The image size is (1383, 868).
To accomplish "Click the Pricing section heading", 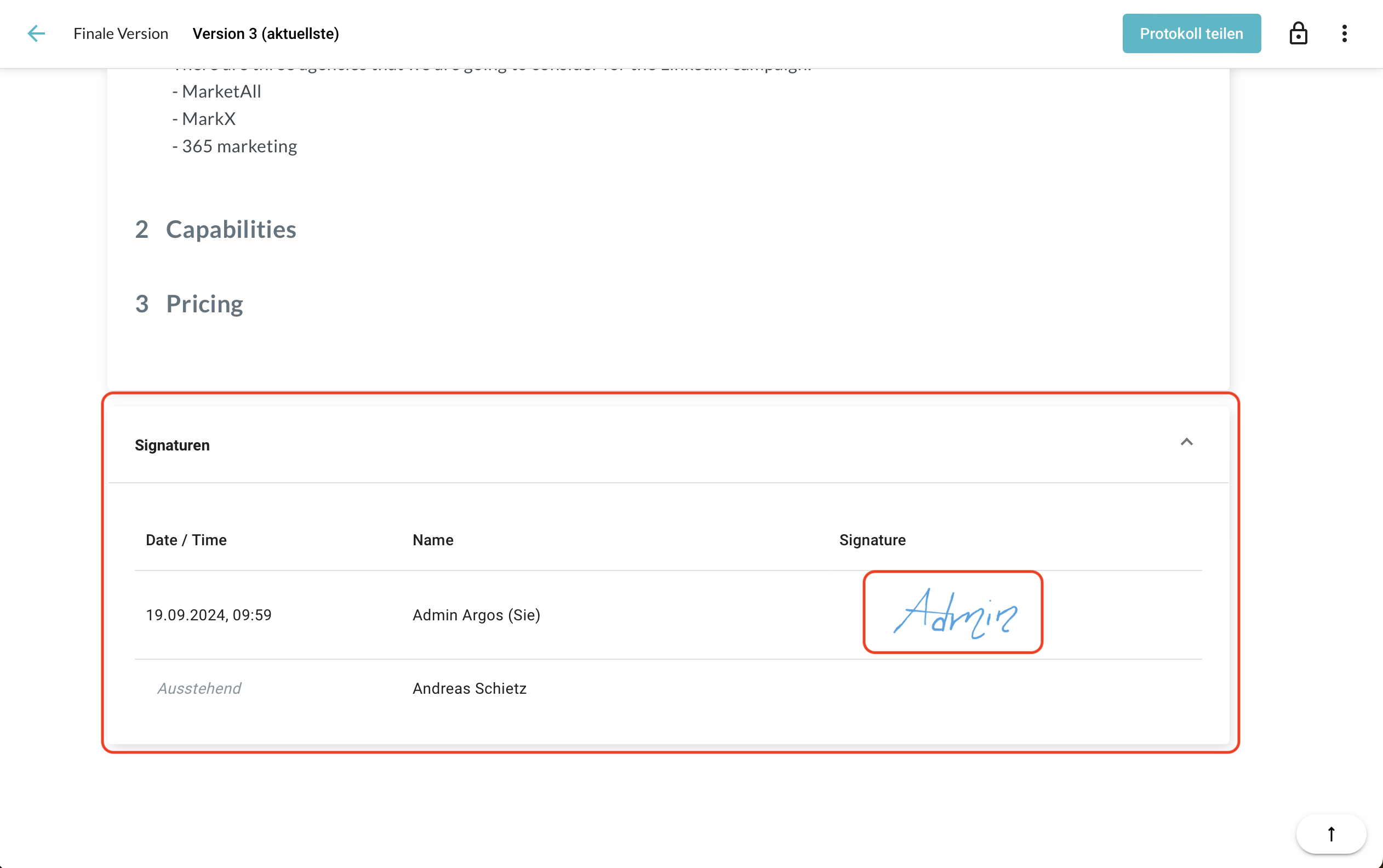I will [x=204, y=304].
